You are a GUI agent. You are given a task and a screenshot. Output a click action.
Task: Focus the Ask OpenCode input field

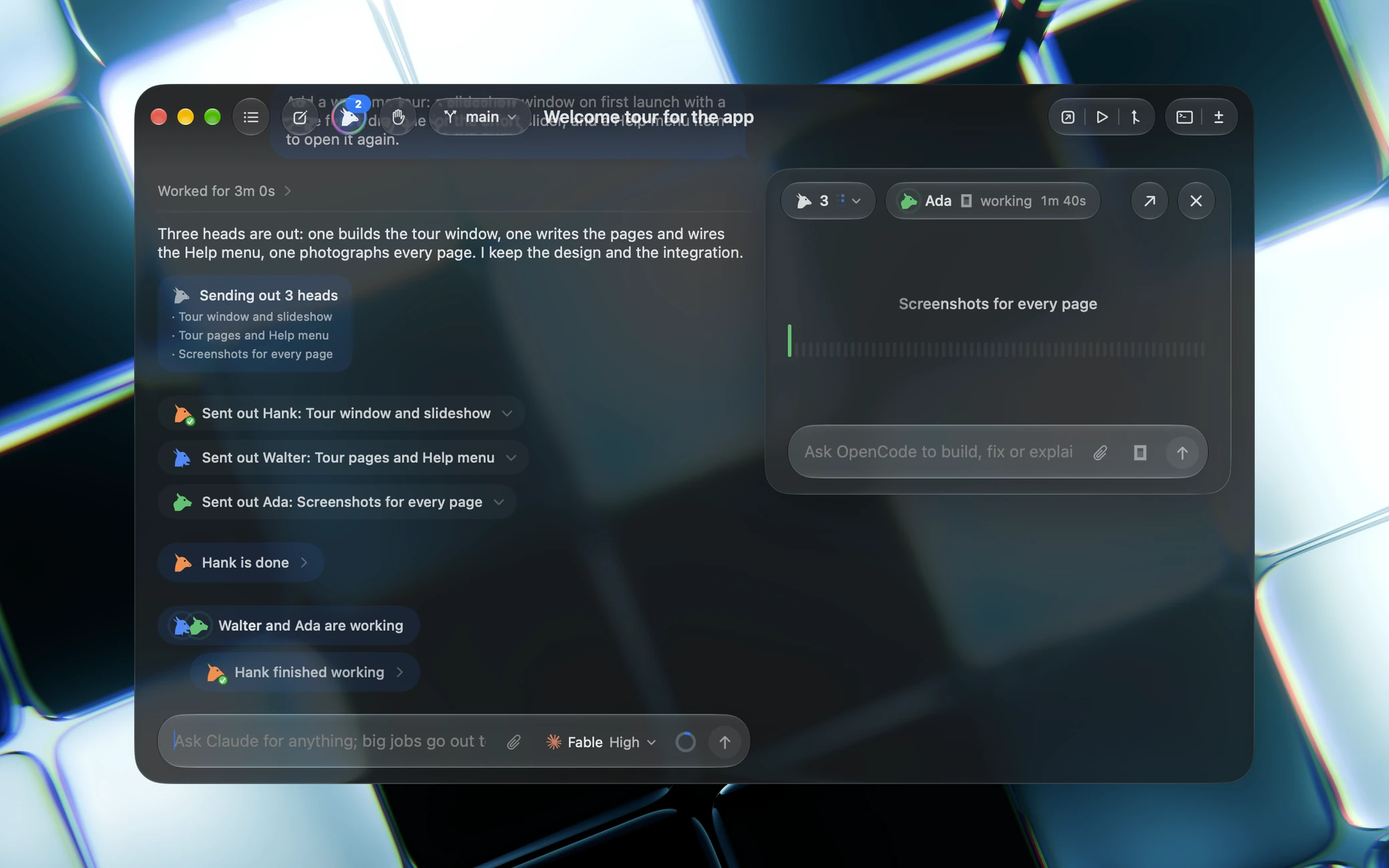[938, 452]
